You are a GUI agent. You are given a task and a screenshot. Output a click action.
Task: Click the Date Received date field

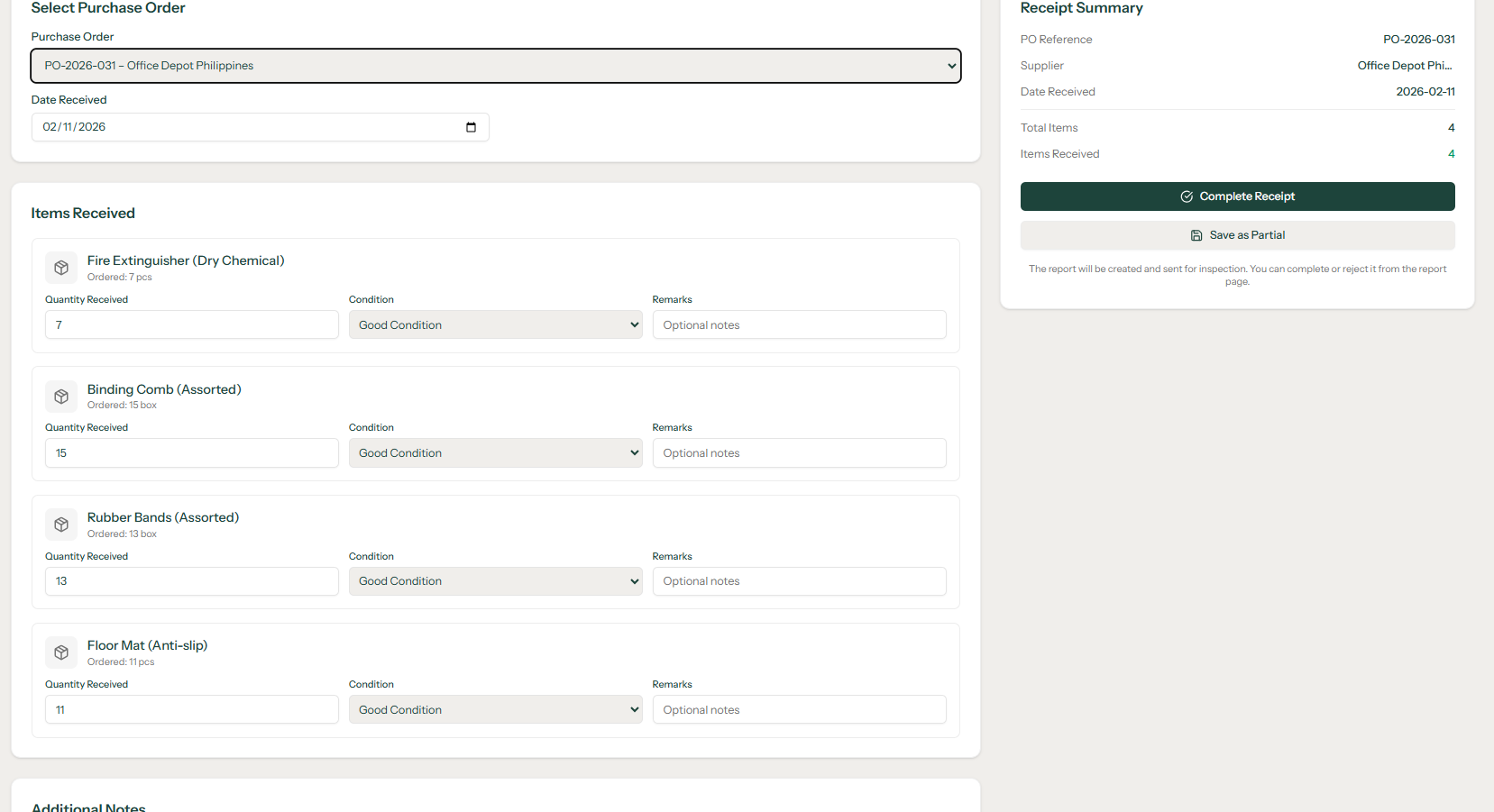(261, 127)
